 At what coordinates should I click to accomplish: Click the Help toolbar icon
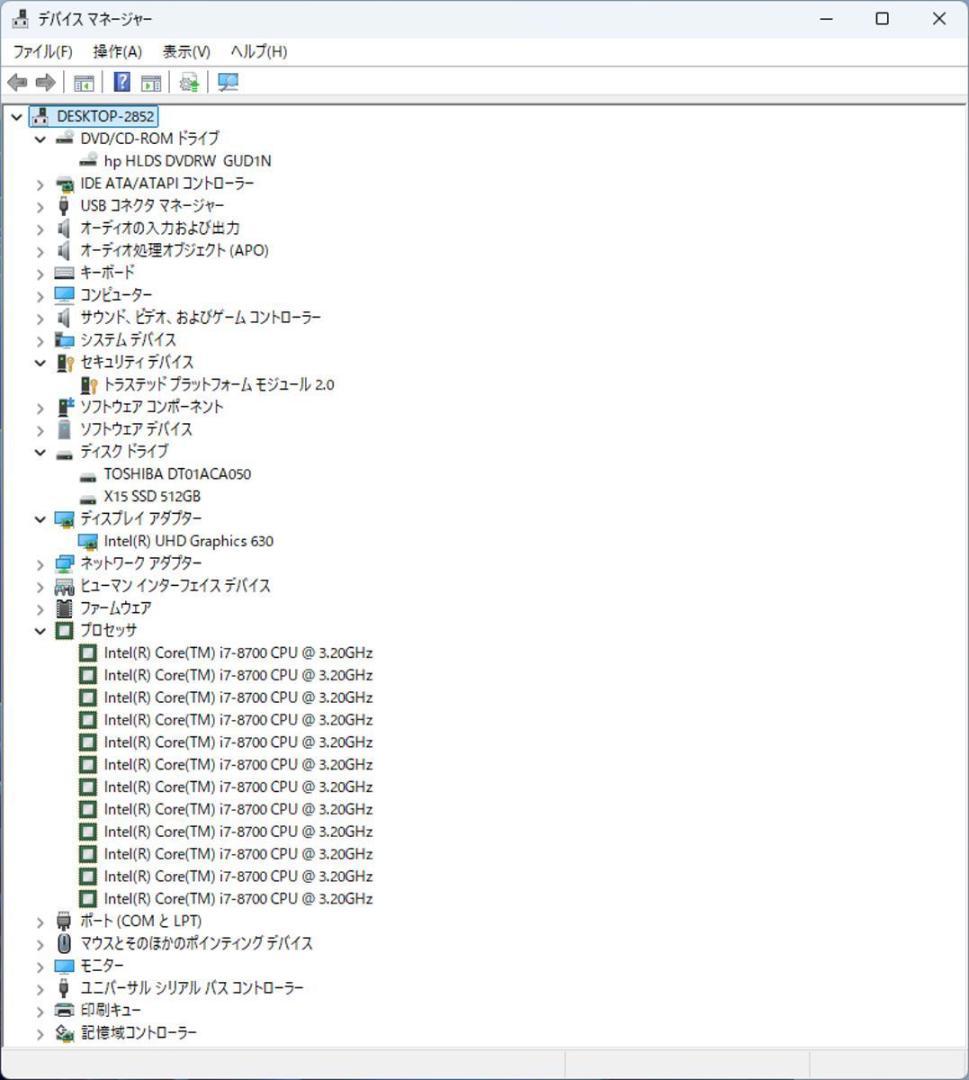click(x=120, y=82)
